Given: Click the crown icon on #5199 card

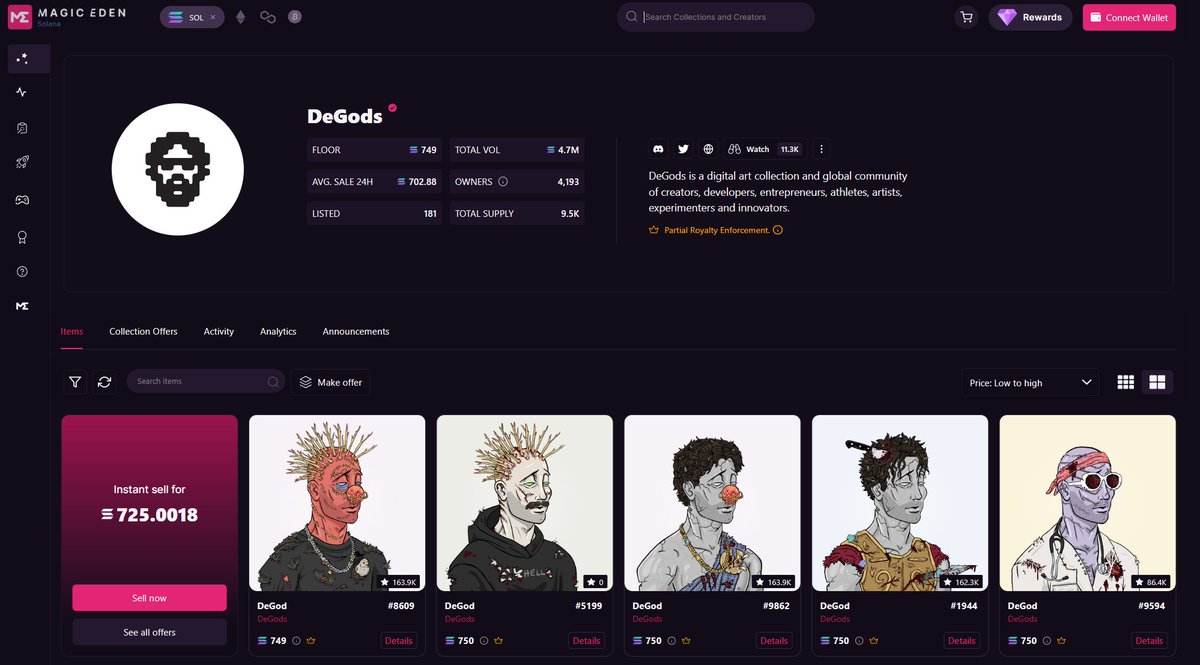Looking at the screenshot, I should point(498,641).
